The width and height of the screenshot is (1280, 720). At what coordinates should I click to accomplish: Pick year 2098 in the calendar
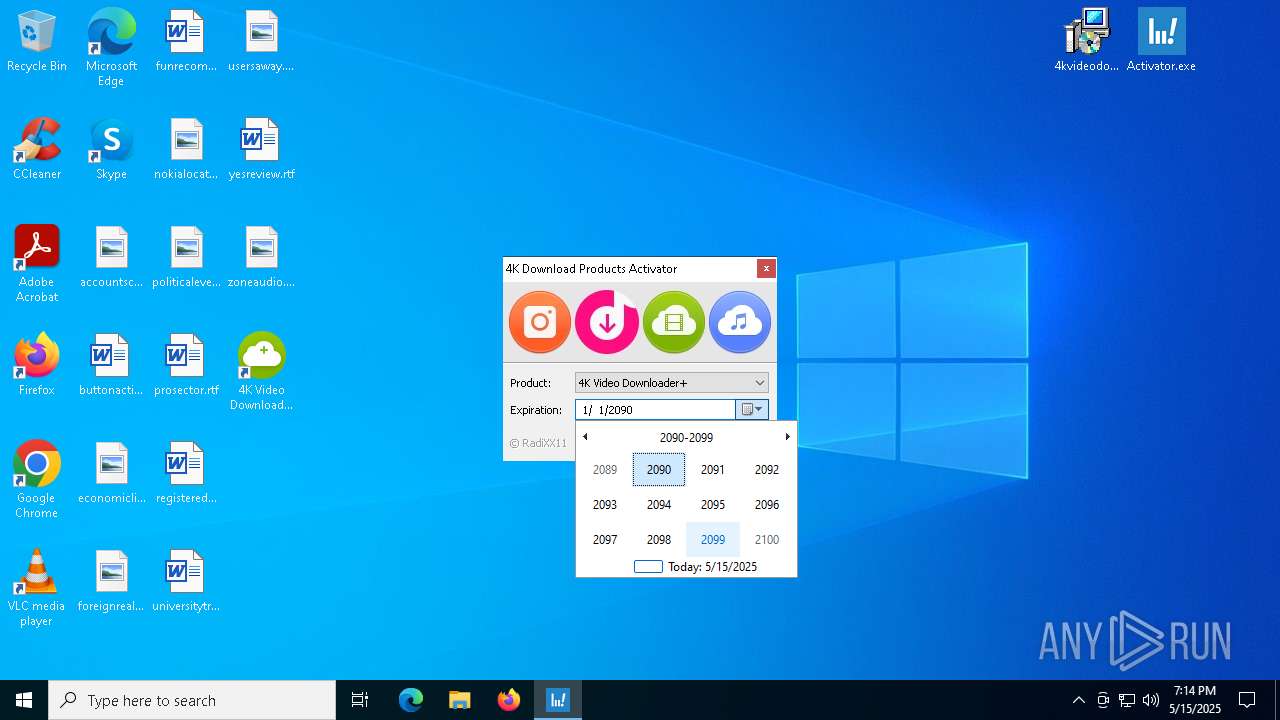click(x=659, y=540)
